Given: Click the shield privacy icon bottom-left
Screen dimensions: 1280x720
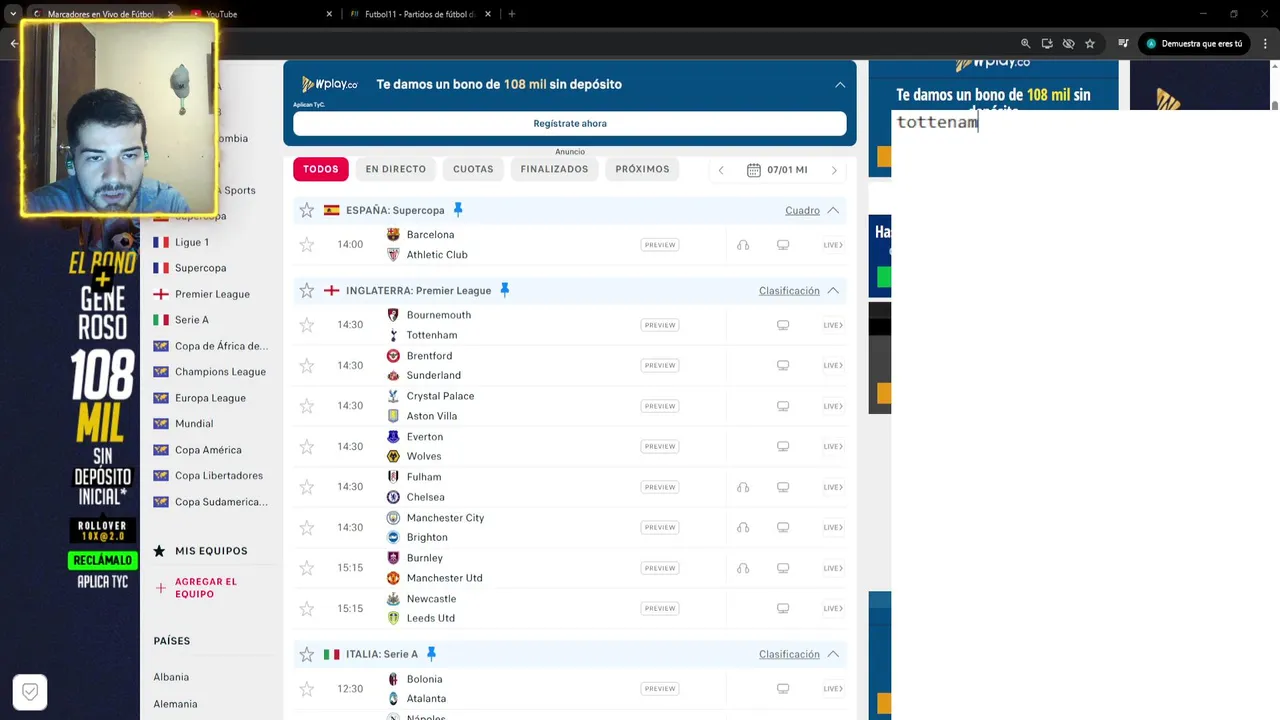Looking at the screenshot, I should coord(30,692).
